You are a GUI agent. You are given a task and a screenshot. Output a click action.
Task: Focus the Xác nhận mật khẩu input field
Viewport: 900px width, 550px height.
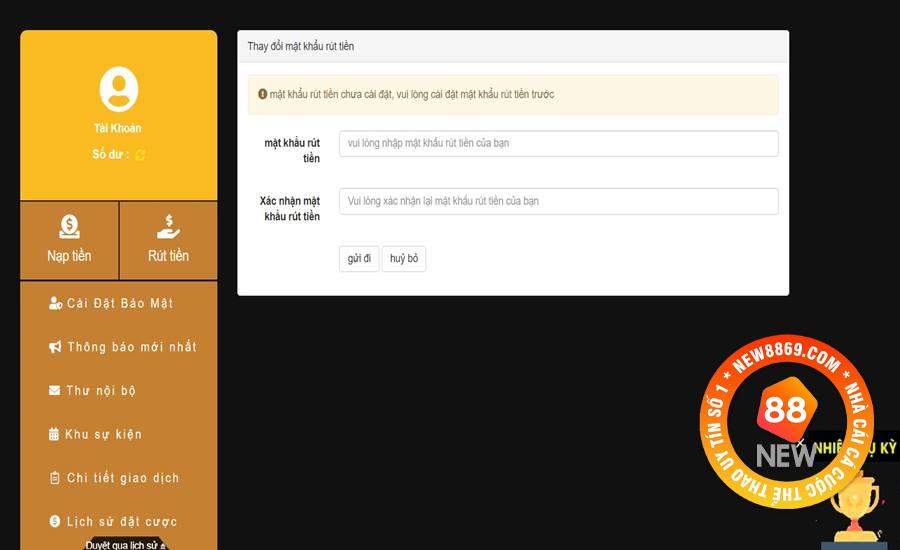(558, 201)
